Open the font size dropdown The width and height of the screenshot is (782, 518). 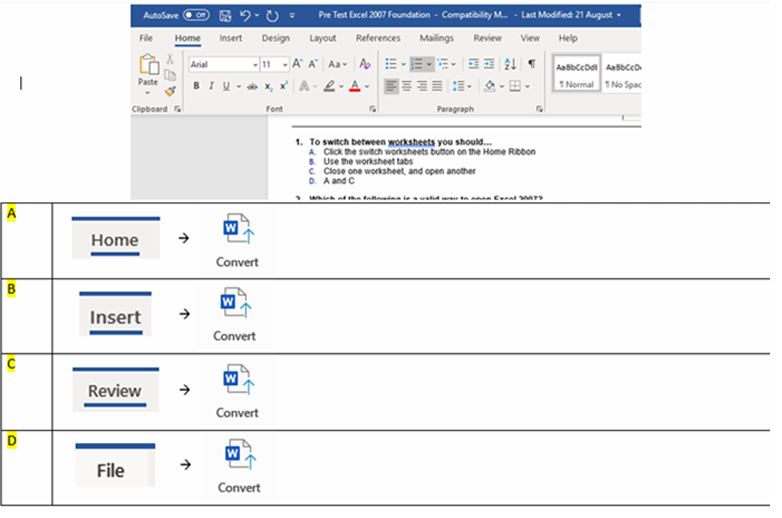pos(284,64)
